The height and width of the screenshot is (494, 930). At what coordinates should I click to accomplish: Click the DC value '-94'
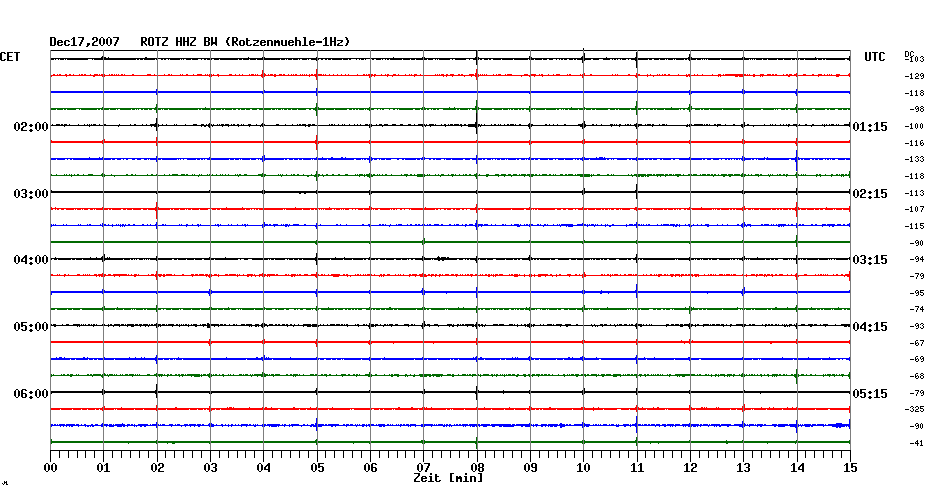(x=916, y=260)
